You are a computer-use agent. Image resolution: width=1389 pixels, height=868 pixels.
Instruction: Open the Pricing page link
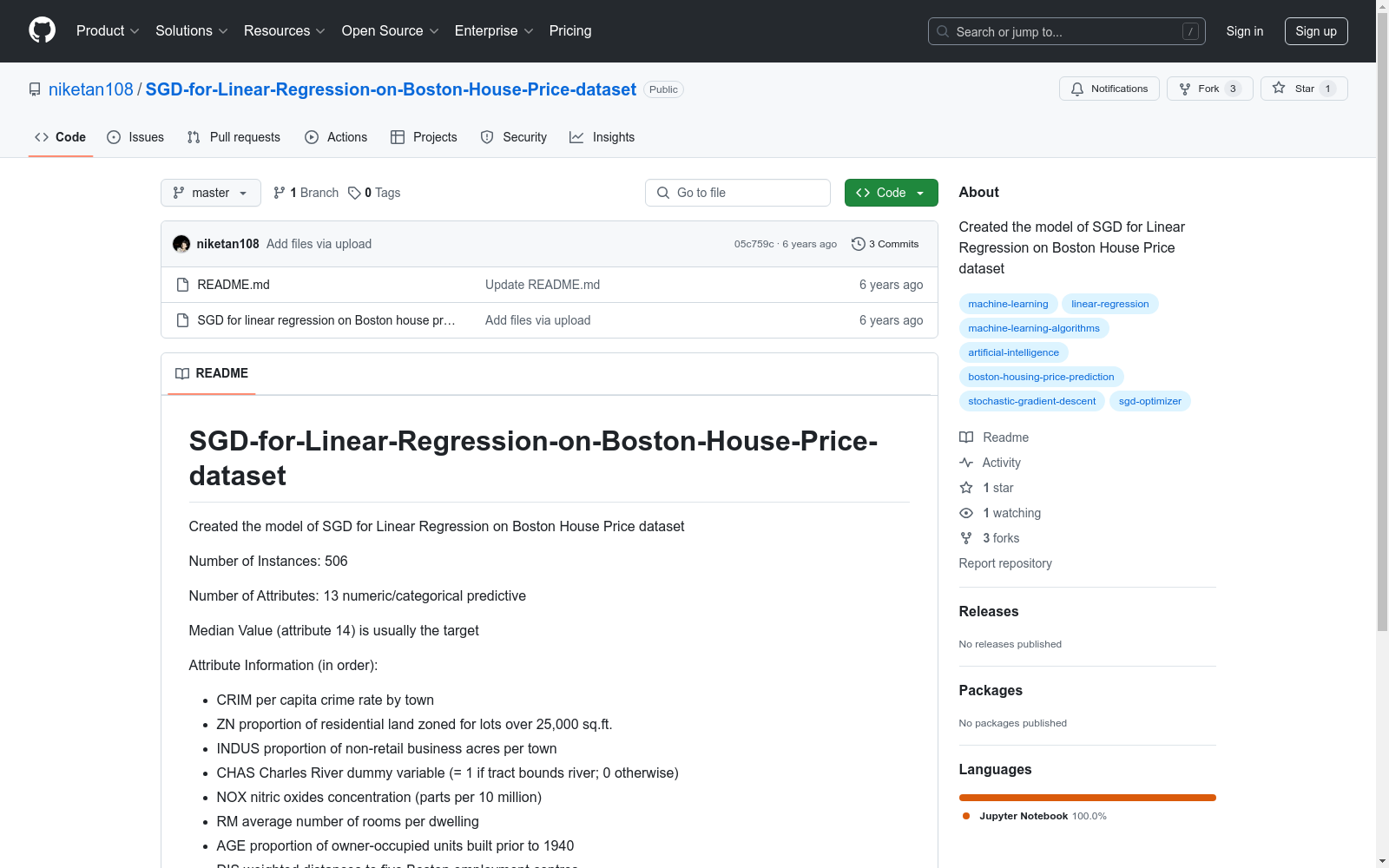point(570,31)
